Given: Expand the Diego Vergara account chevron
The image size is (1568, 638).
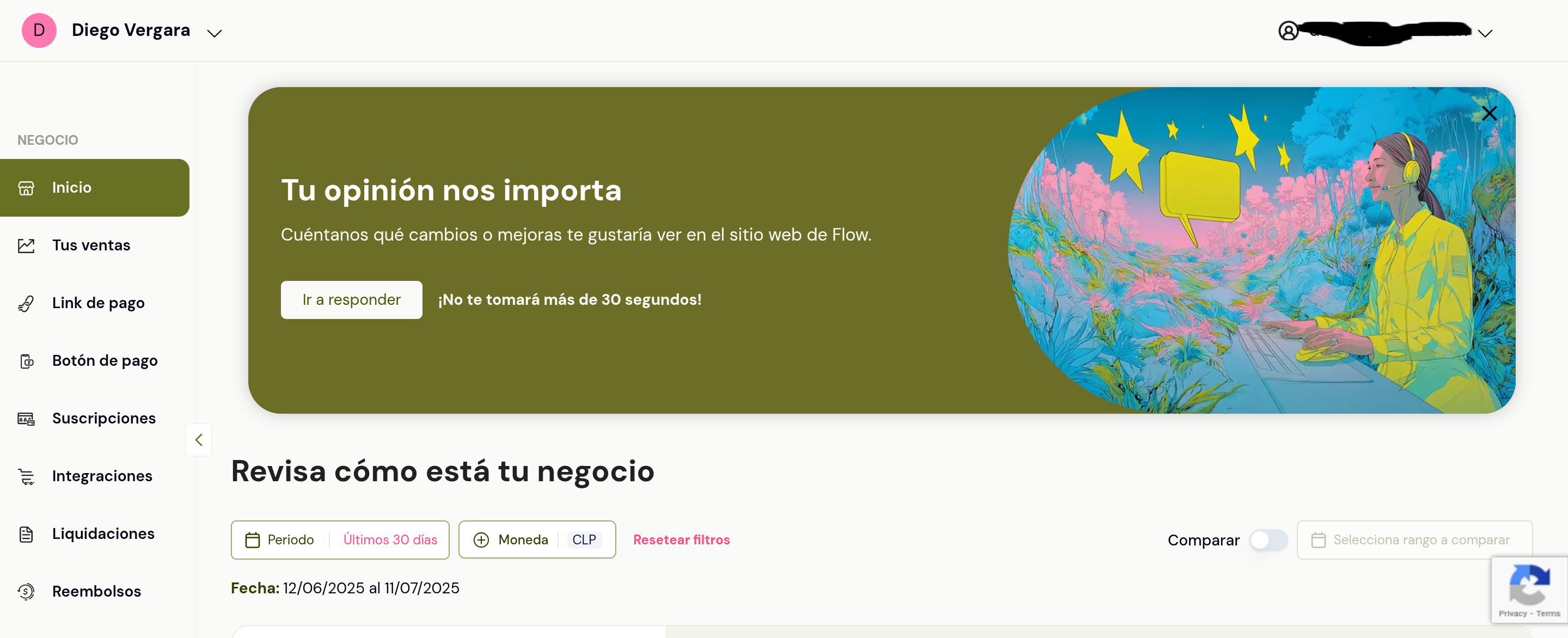Looking at the screenshot, I should (215, 34).
